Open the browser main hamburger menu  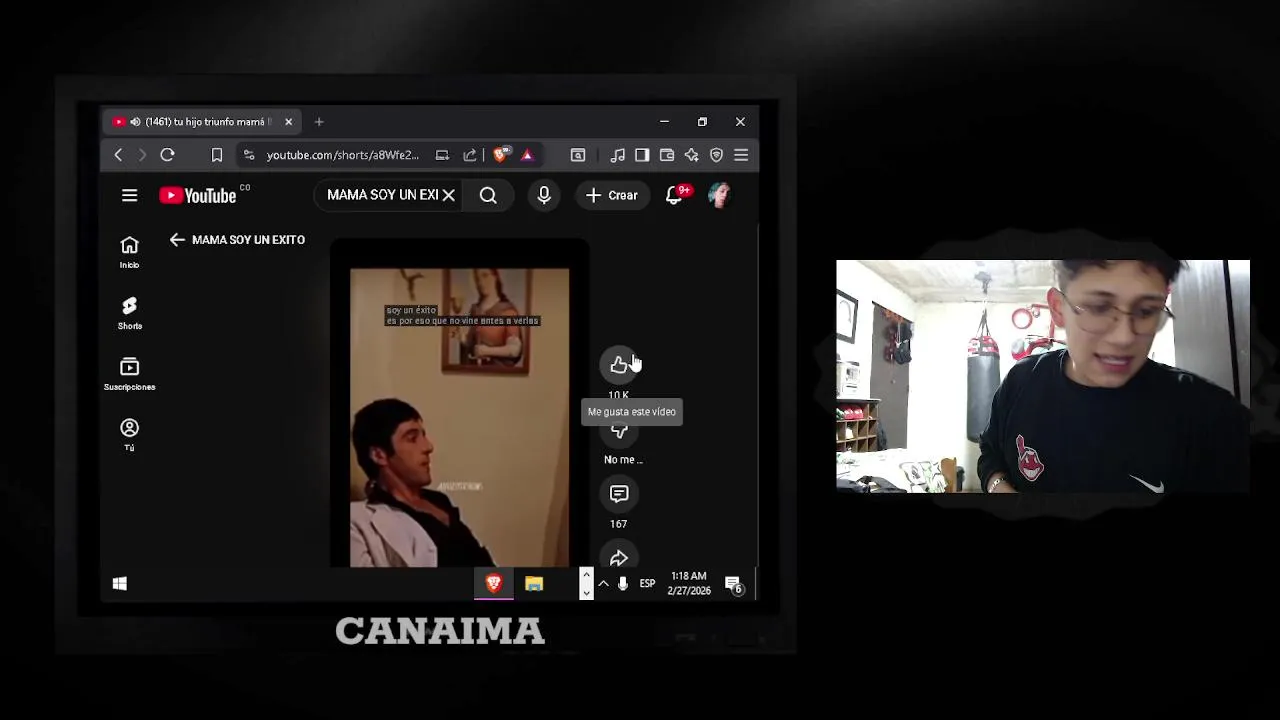tap(741, 155)
